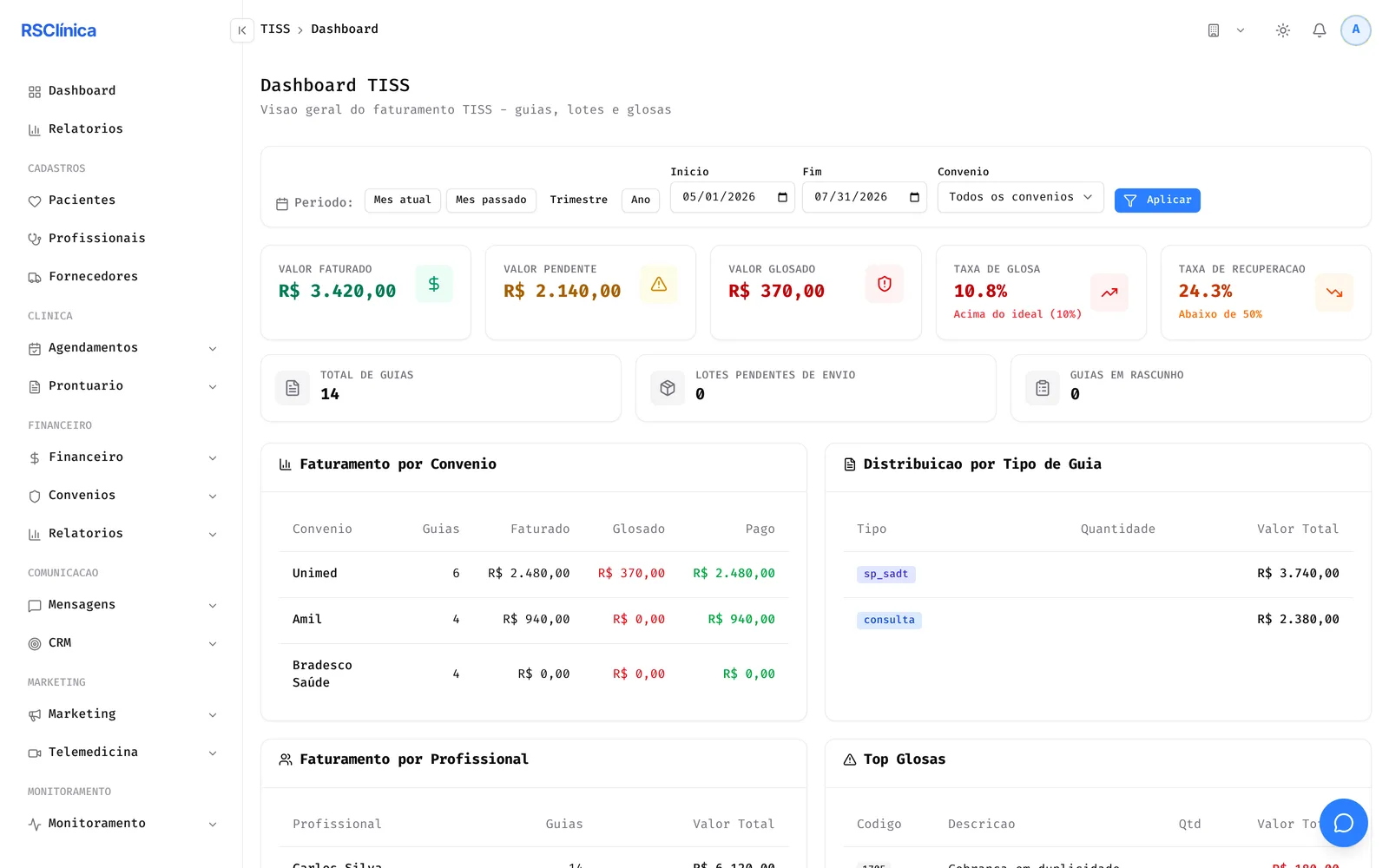Click the clipboard icon in Guias em Rascunho
The height and width of the screenshot is (868, 1389).
tap(1043, 388)
